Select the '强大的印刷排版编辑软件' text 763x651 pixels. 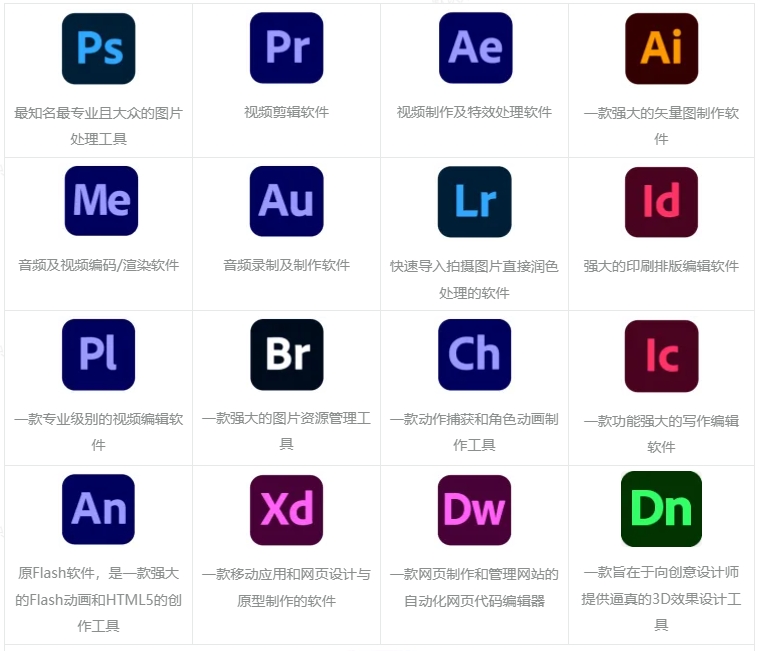point(662,266)
